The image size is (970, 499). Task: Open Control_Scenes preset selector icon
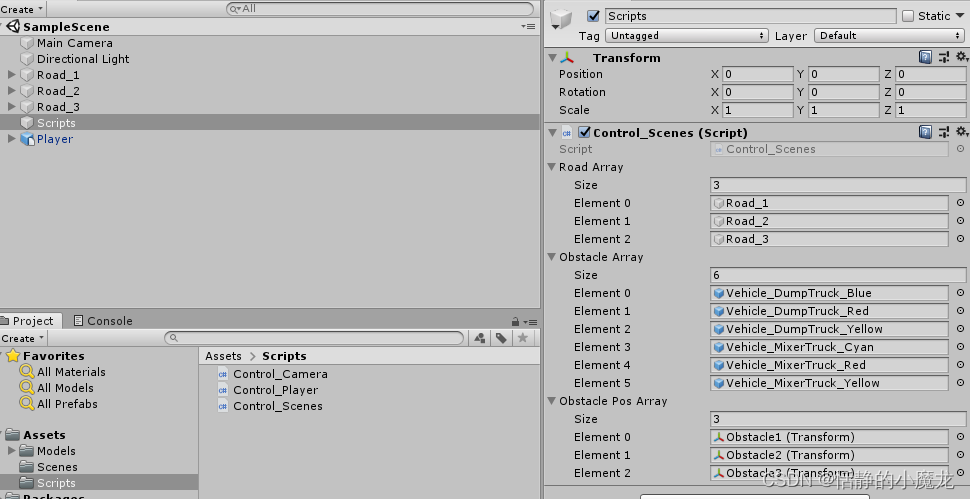point(944,132)
